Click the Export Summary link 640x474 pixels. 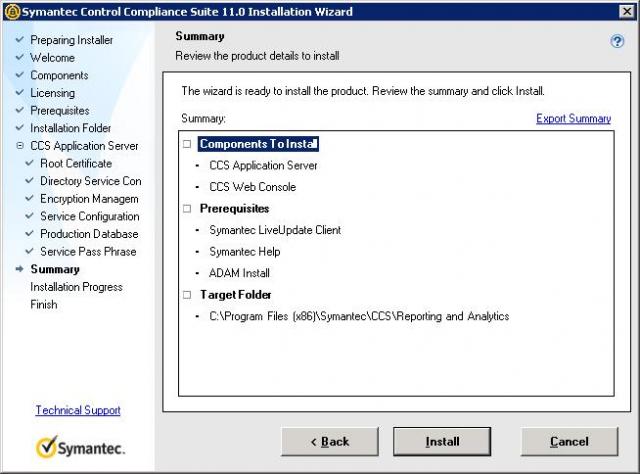pyautogui.click(x=573, y=118)
